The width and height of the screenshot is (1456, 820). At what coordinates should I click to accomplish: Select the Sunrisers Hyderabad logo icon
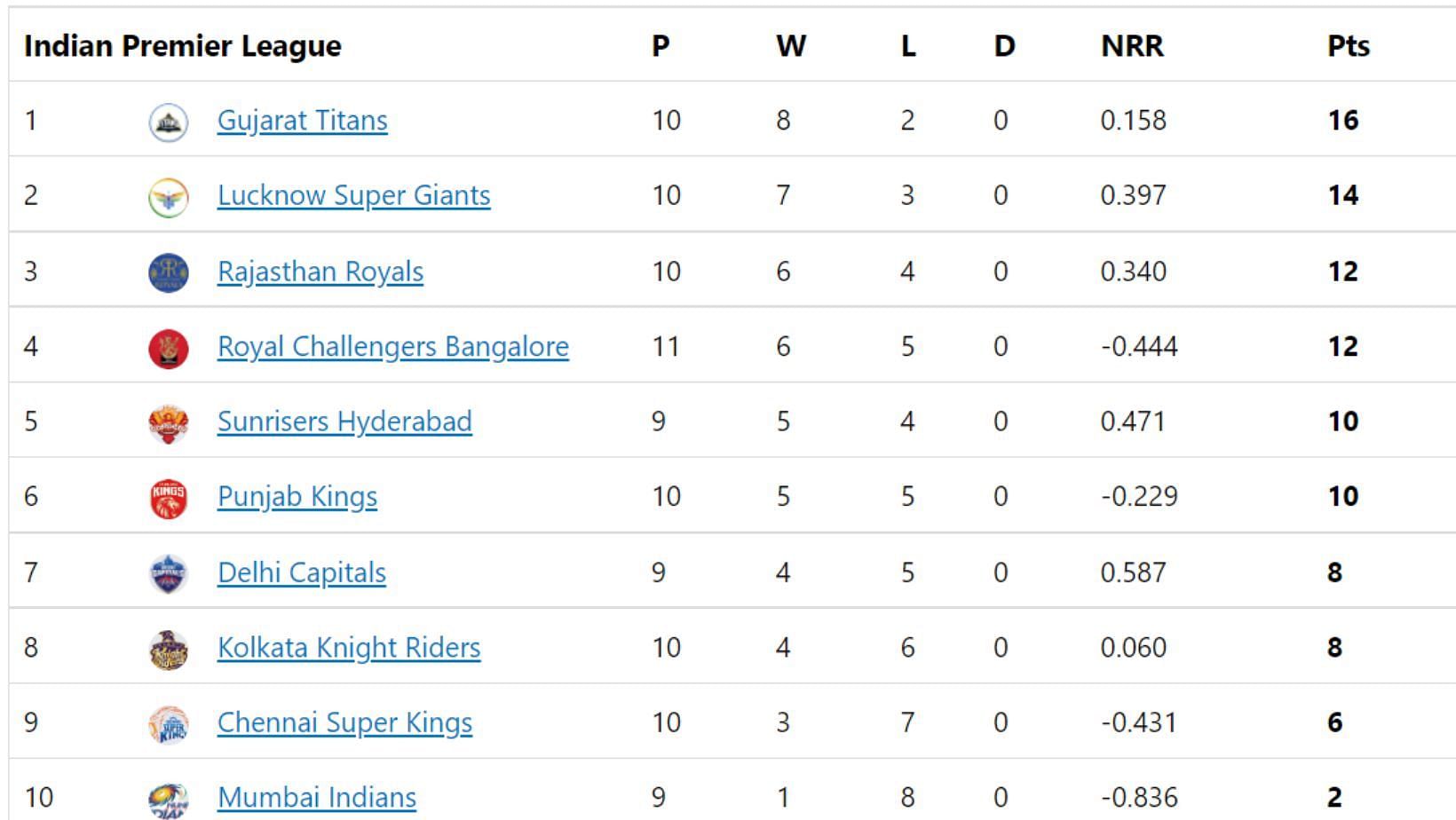coord(168,423)
